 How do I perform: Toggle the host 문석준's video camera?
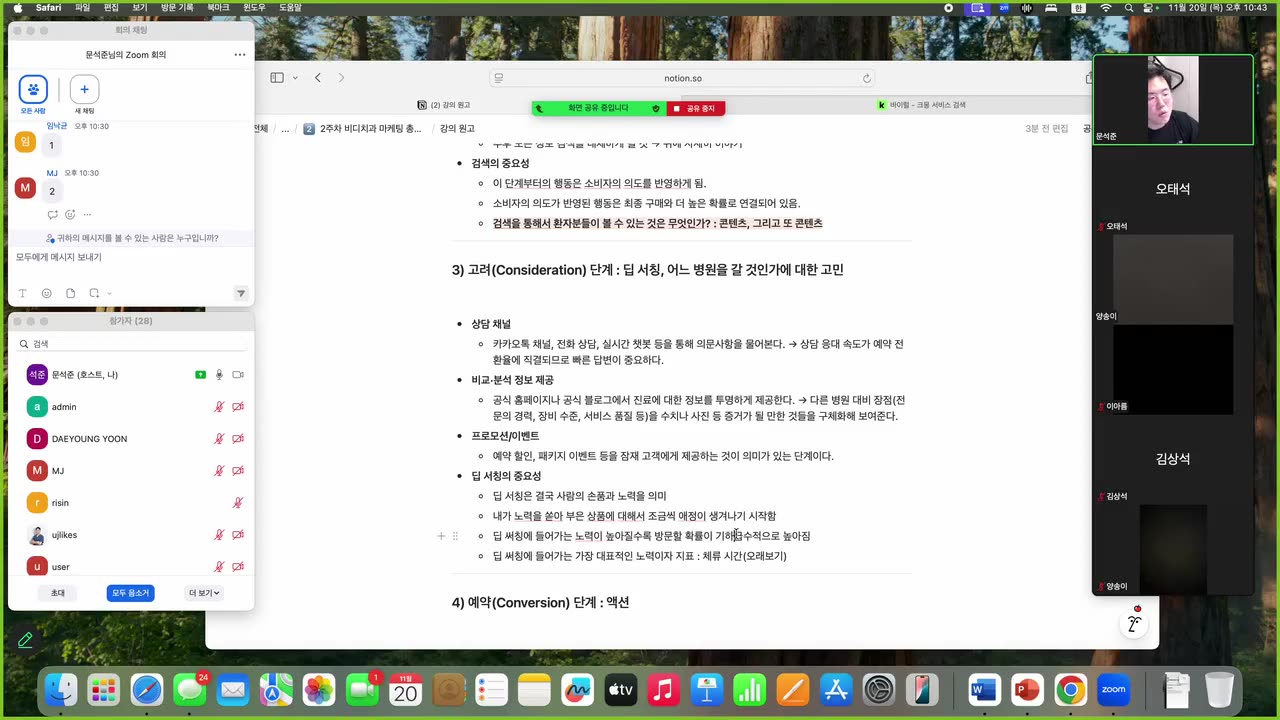pyautogui.click(x=238, y=374)
